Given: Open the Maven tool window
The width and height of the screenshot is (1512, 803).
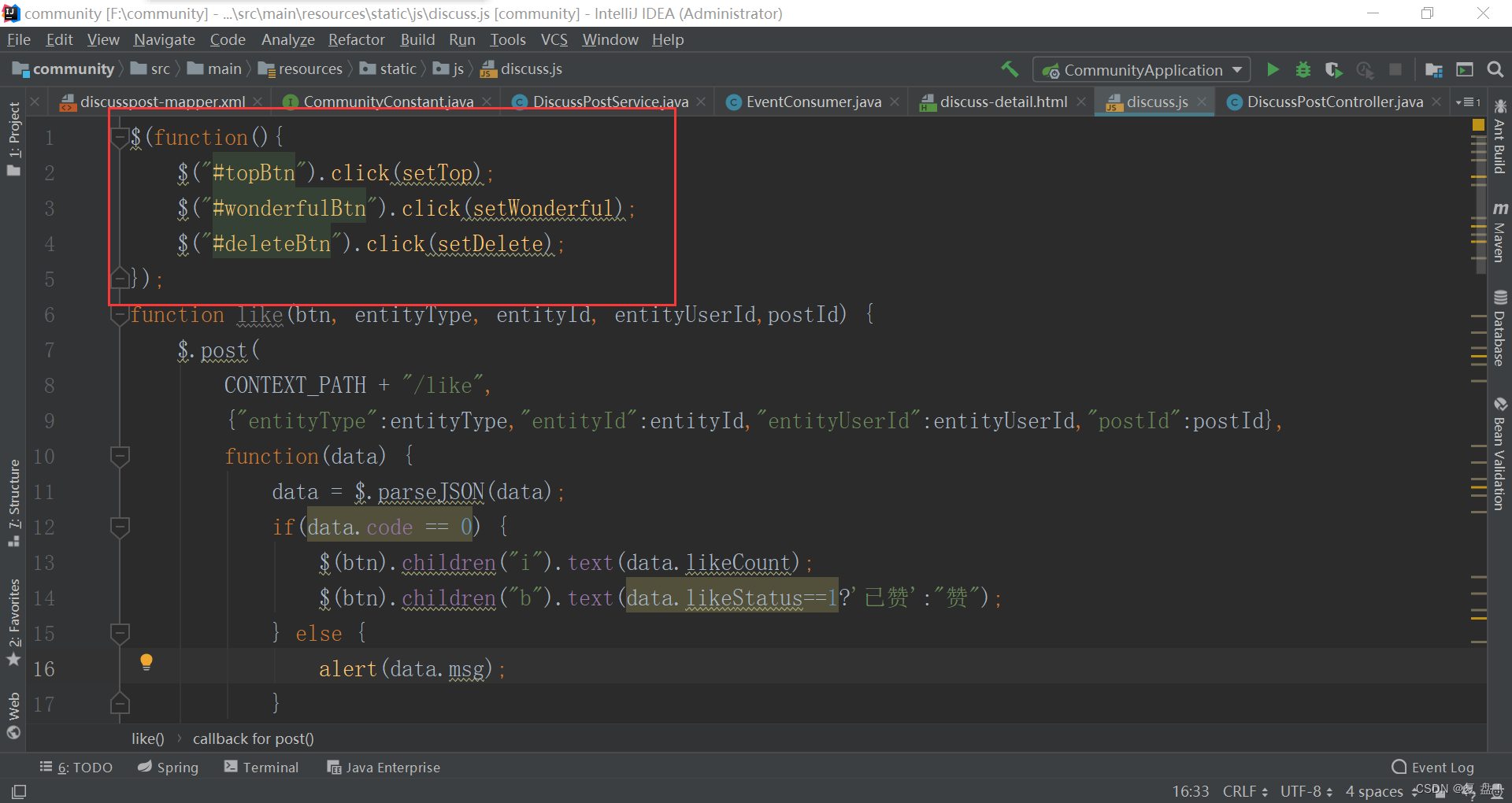Looking at the screenshot, I should tap(1500, 232).
